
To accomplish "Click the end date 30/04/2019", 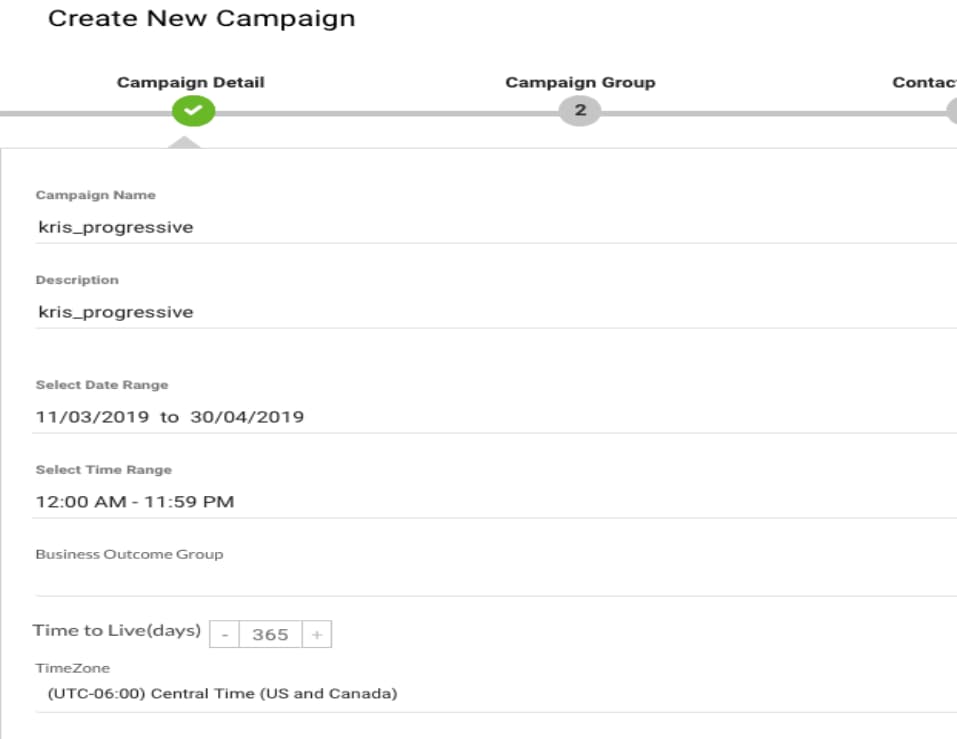I will (x=247, y=417).
